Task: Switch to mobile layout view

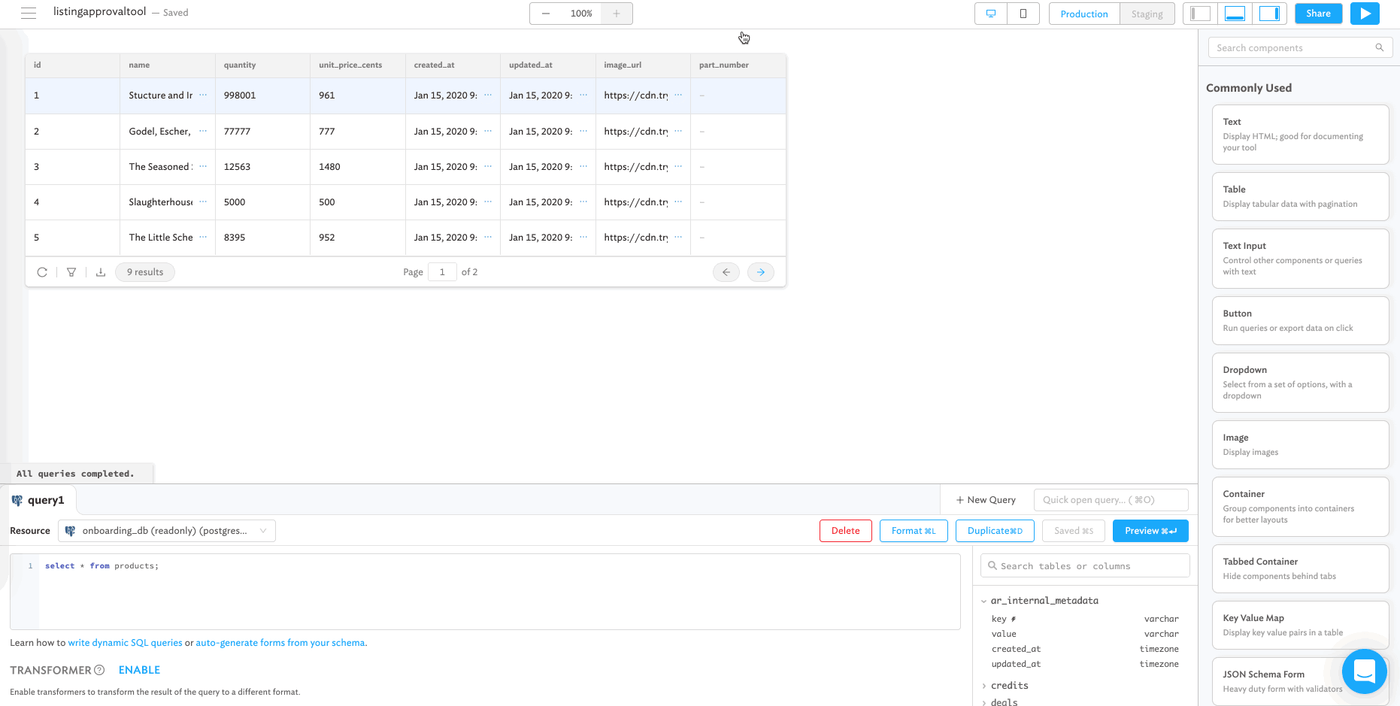Action: (x=1023, y=14)
